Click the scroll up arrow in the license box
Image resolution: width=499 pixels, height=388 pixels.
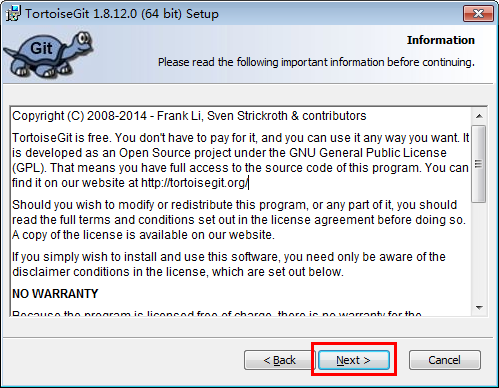479,116
